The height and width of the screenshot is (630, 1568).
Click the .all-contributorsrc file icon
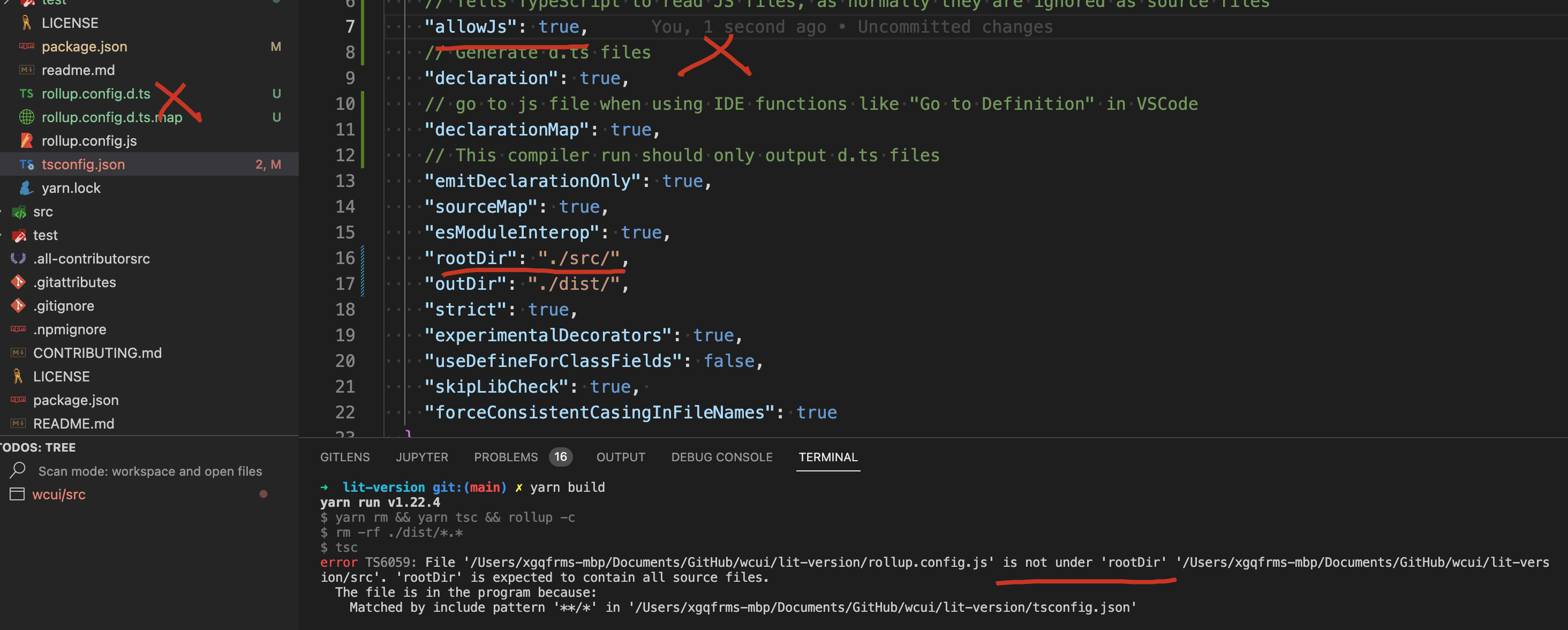click(x=18, y=259)
